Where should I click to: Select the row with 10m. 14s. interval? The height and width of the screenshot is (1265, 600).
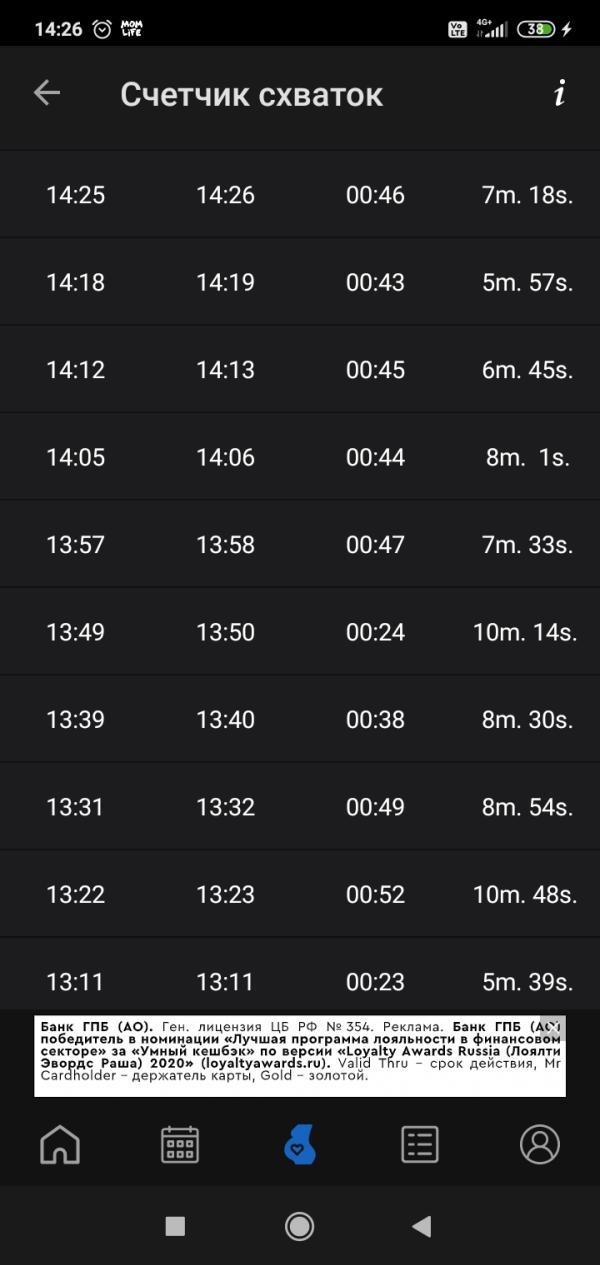click(300, 632)
